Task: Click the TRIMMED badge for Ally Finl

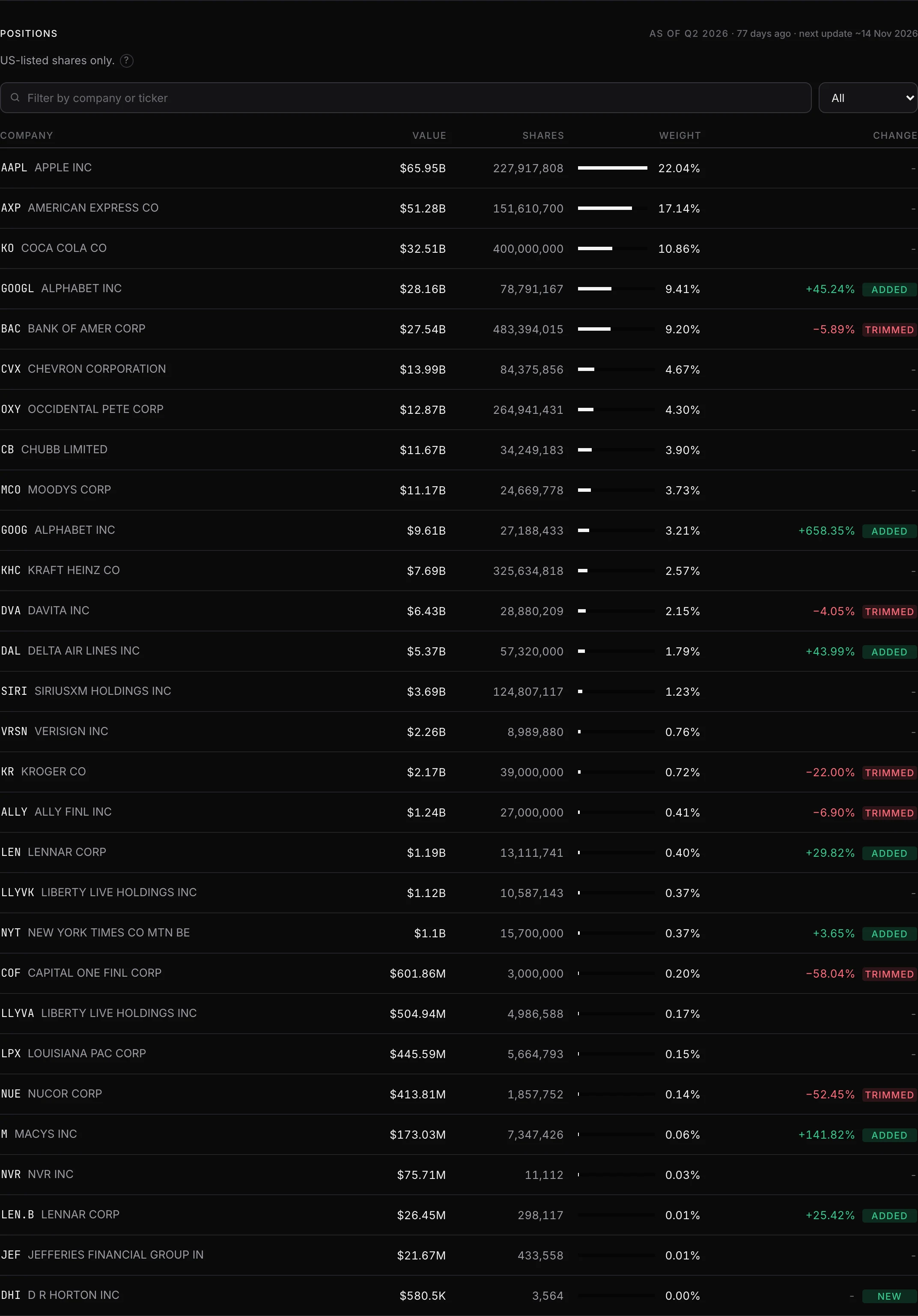Action: 889,813
